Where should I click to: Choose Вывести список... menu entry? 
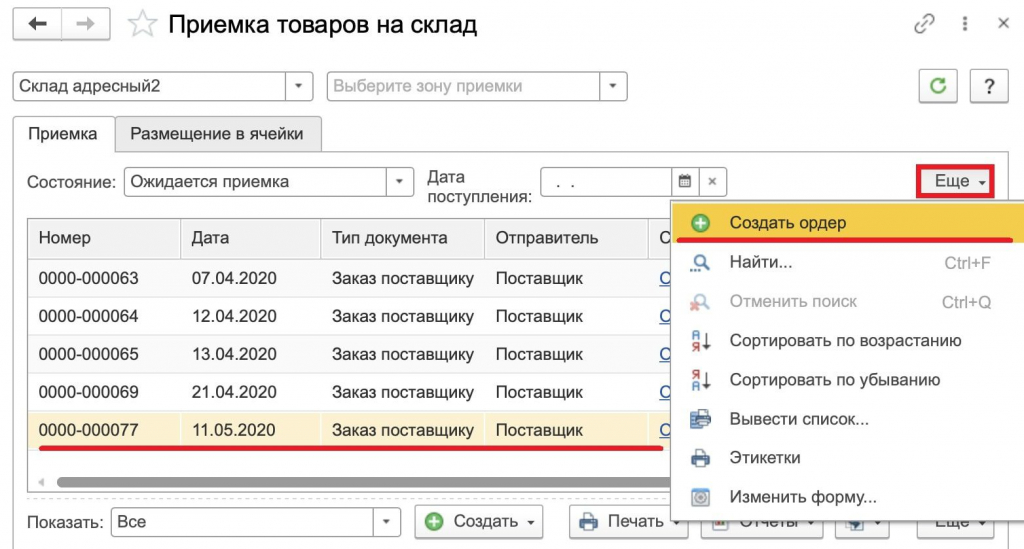pos(848,419)
